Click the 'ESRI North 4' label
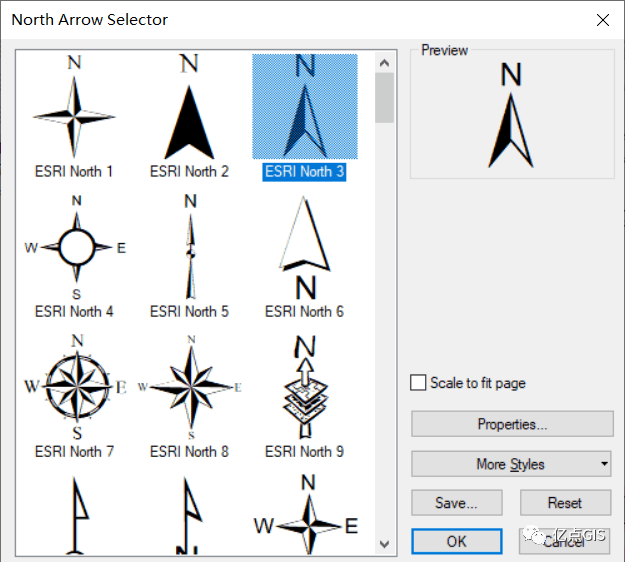The height and width of the screenshot is (562, 625). [x=74, y=312]
